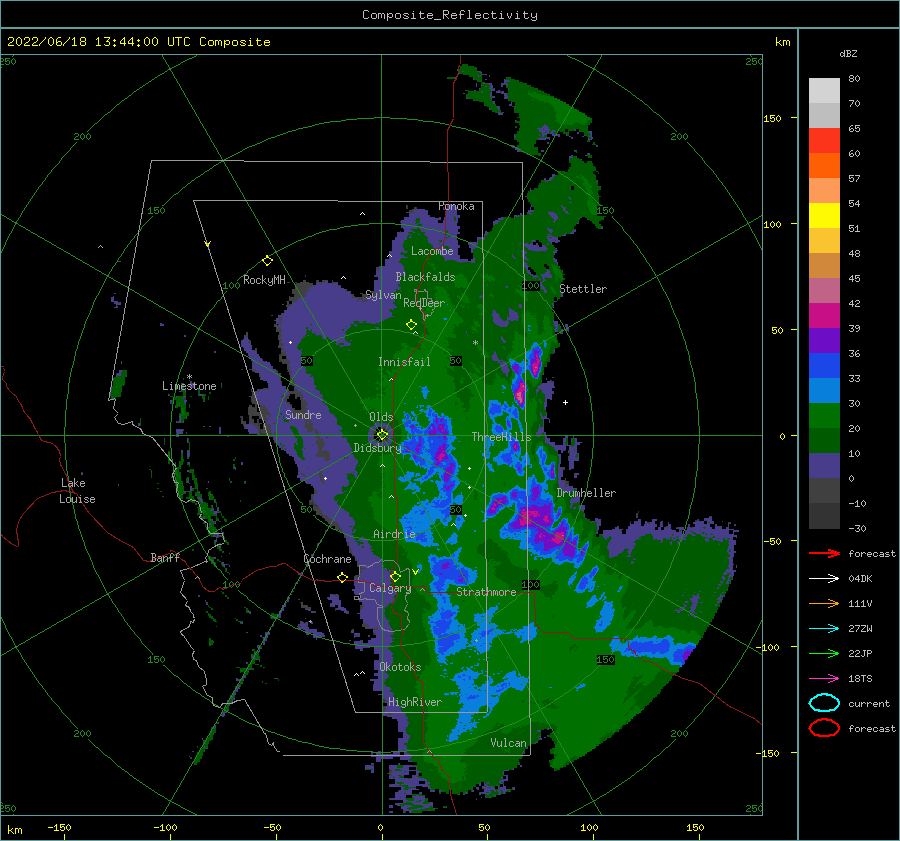Select the yellow diamond marker above Calgary
The height and width of the screenshot is (841, 900).
pos(395,576)
